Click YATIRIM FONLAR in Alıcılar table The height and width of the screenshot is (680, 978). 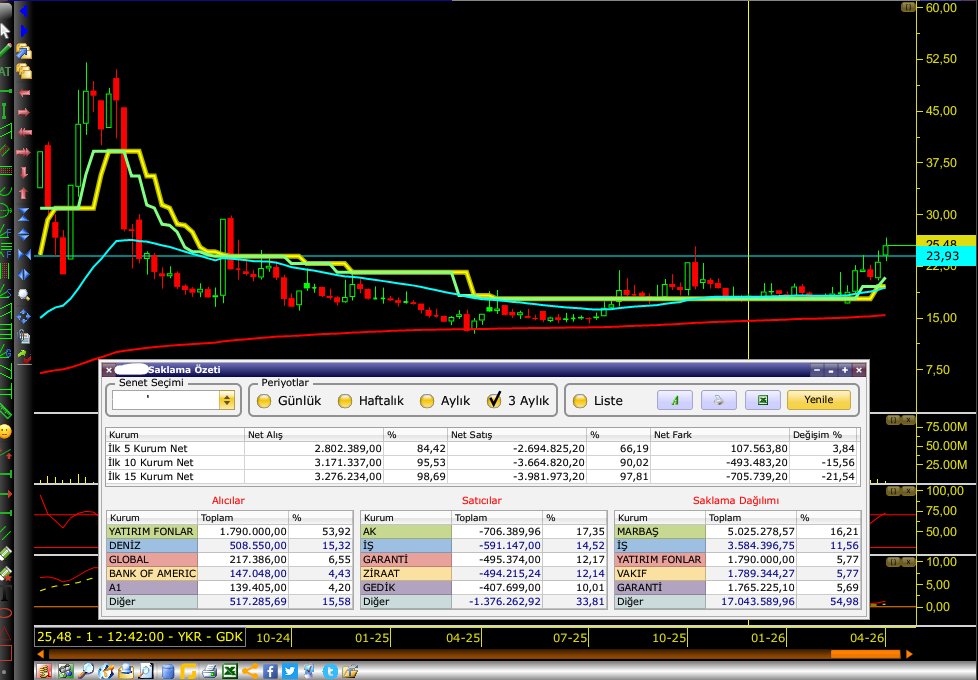pyautogui.click(x=152, y=532)
